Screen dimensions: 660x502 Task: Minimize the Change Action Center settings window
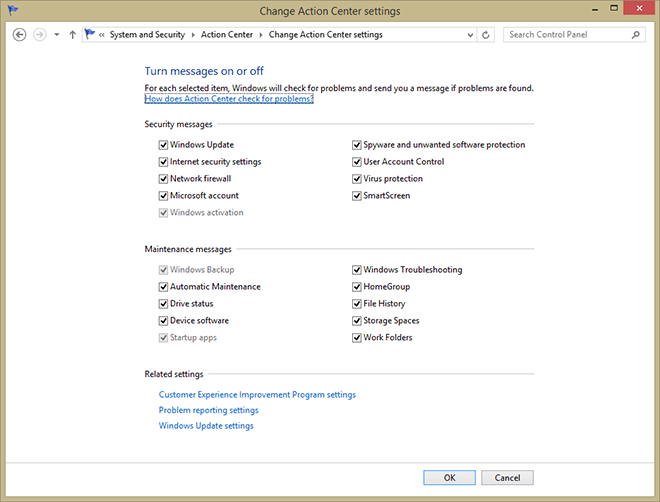[595, 9]
